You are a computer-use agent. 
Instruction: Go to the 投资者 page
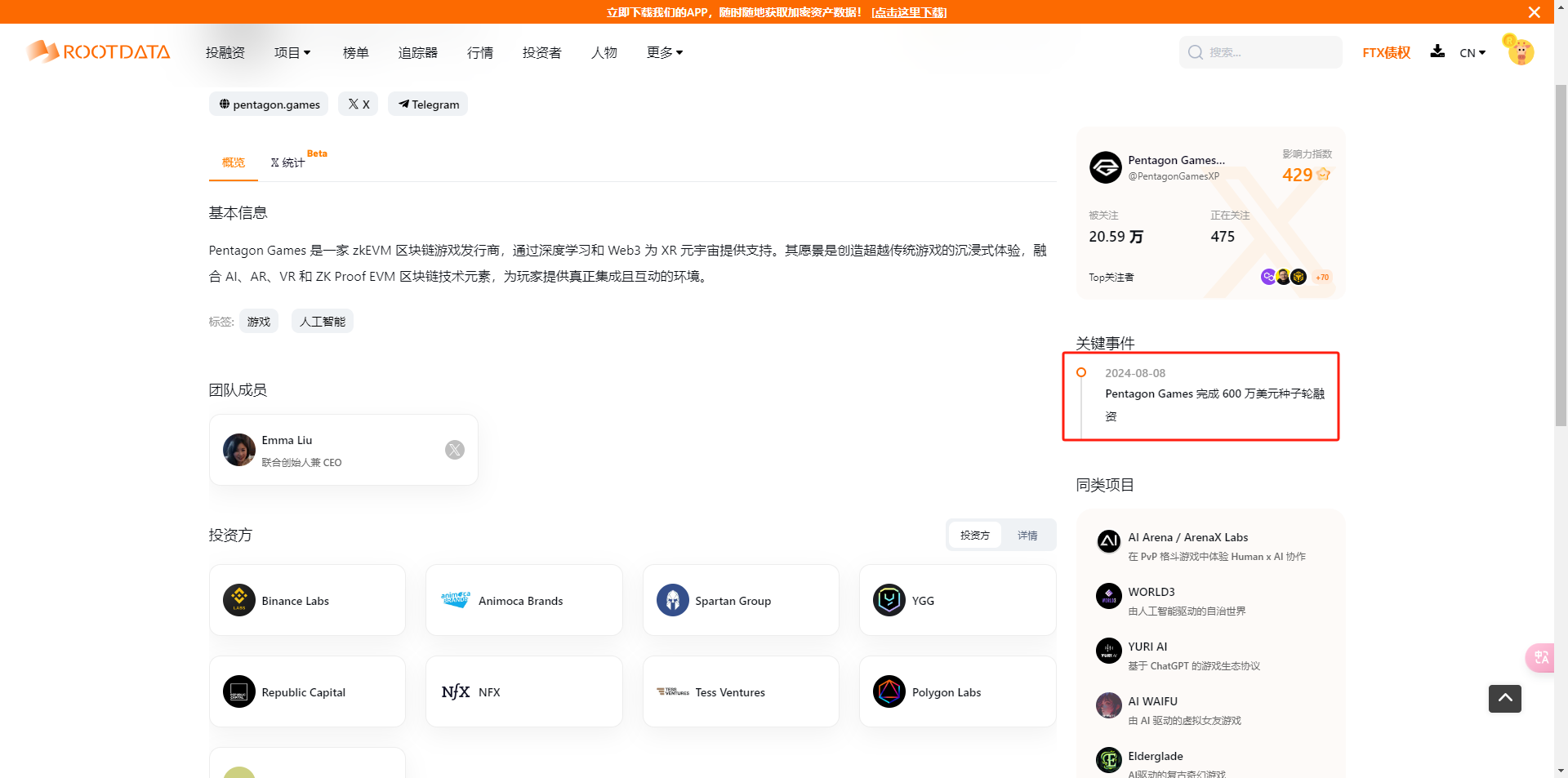coord(541,52)
